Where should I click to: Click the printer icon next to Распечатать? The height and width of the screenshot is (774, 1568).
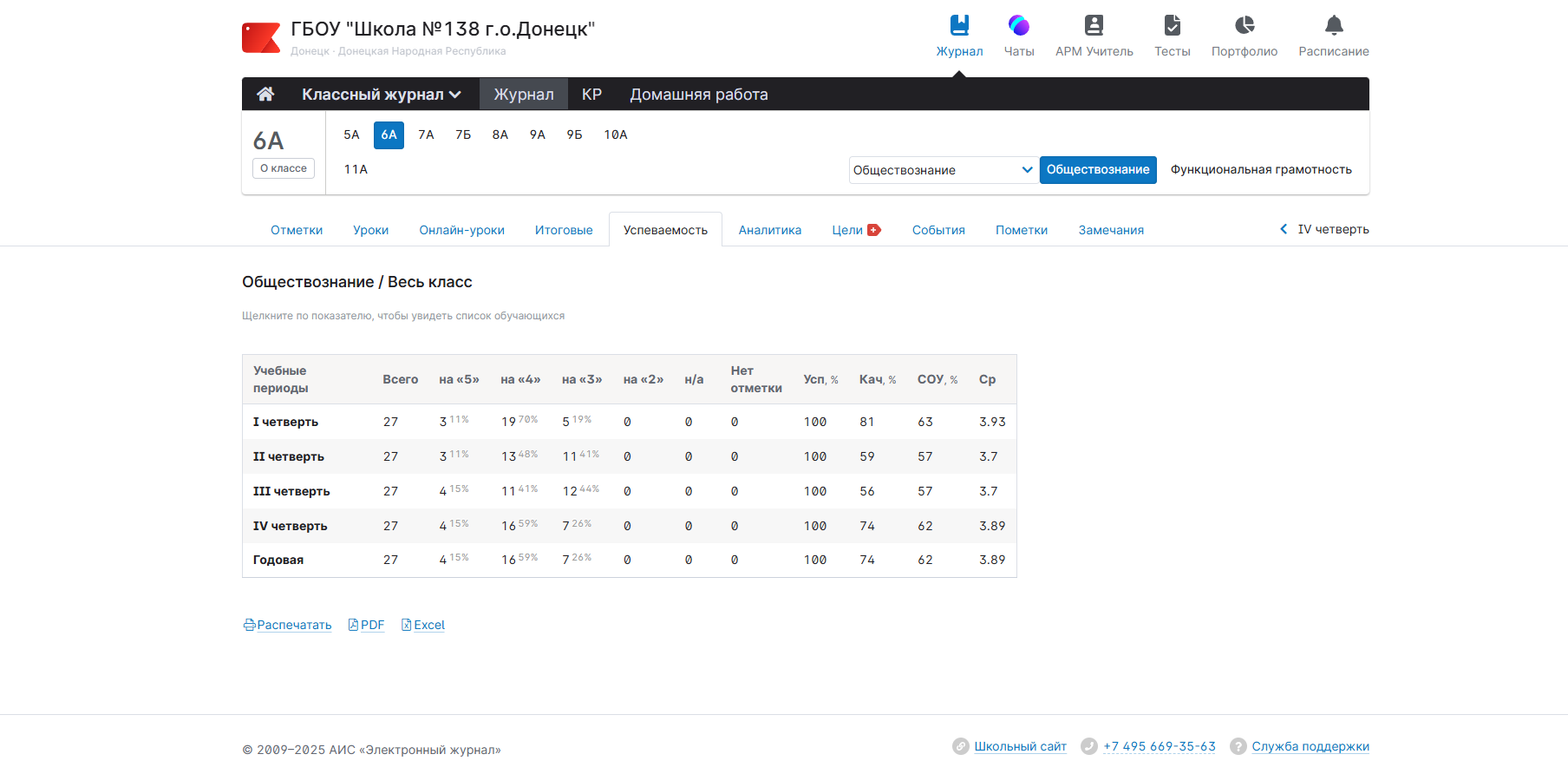point(249,625)
